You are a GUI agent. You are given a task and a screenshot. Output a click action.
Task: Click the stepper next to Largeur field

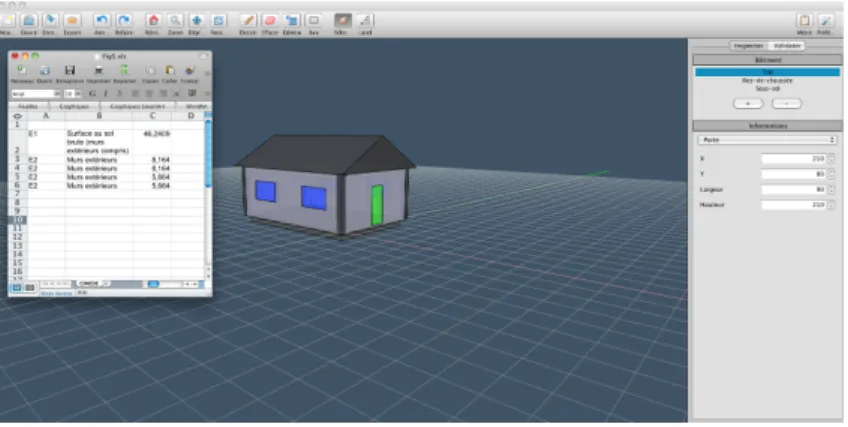pos(831,190)
